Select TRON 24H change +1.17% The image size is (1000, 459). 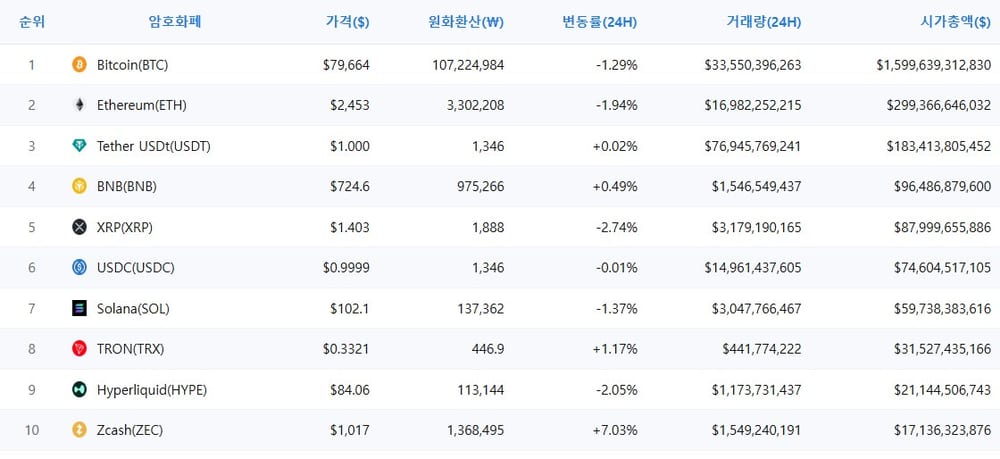(614, 349)
